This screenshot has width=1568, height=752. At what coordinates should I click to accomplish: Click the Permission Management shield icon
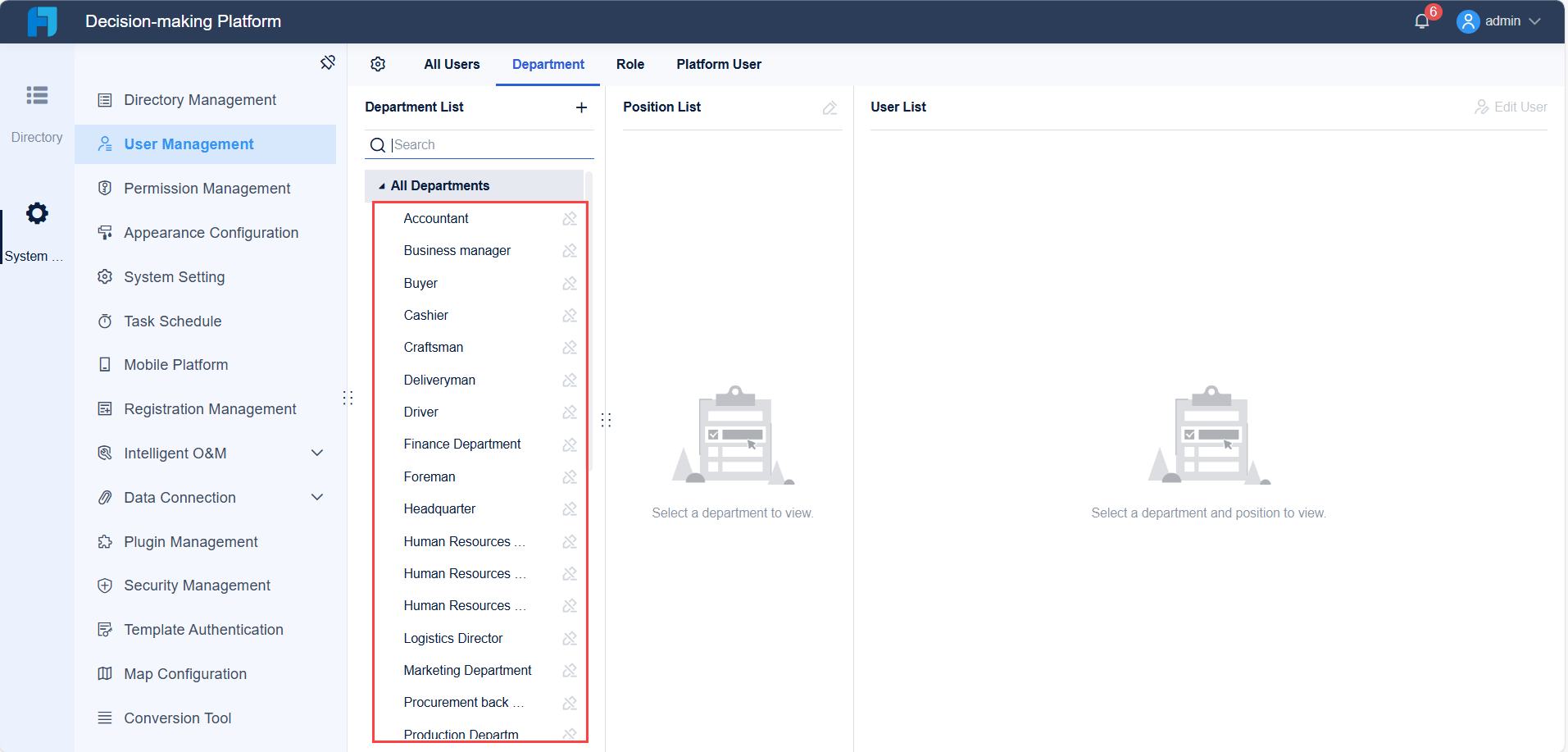pyautogui.click(x=105, y=188)
